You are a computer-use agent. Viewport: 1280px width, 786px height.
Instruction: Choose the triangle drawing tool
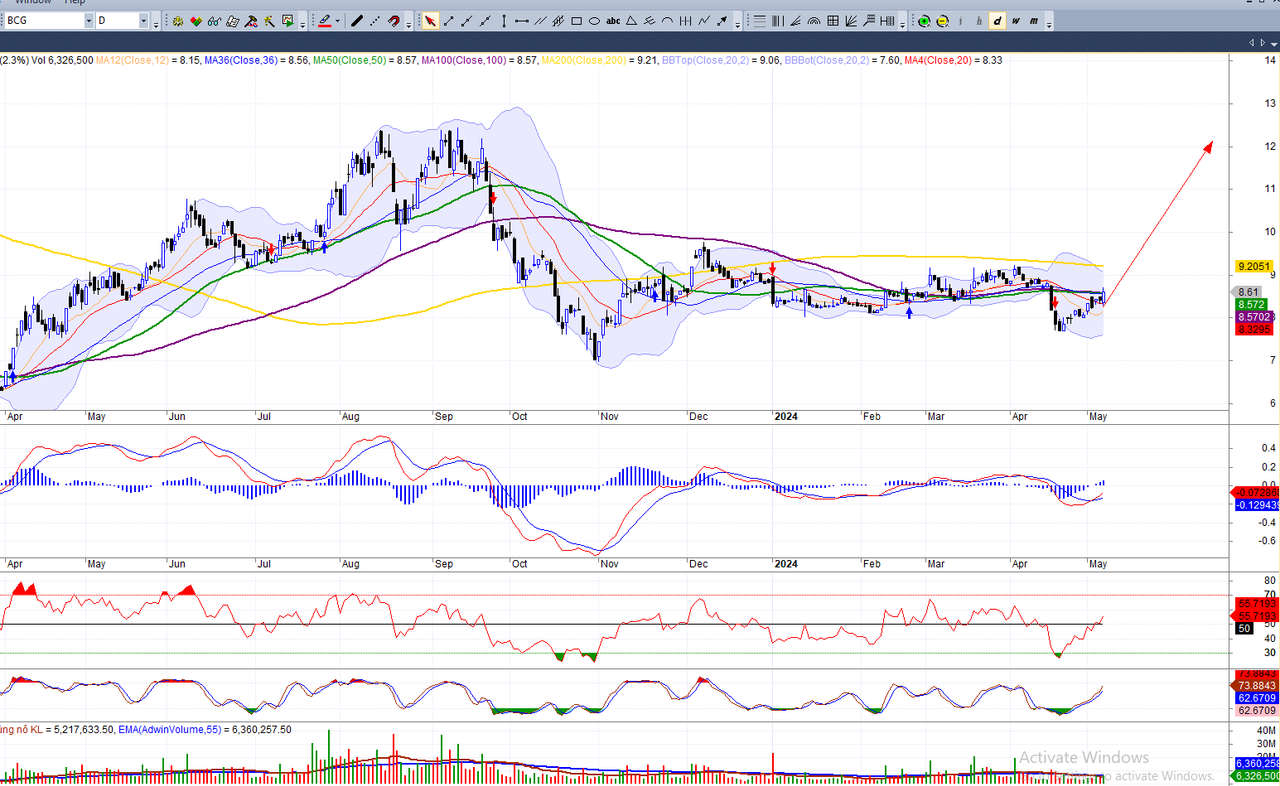click(631, 21)
